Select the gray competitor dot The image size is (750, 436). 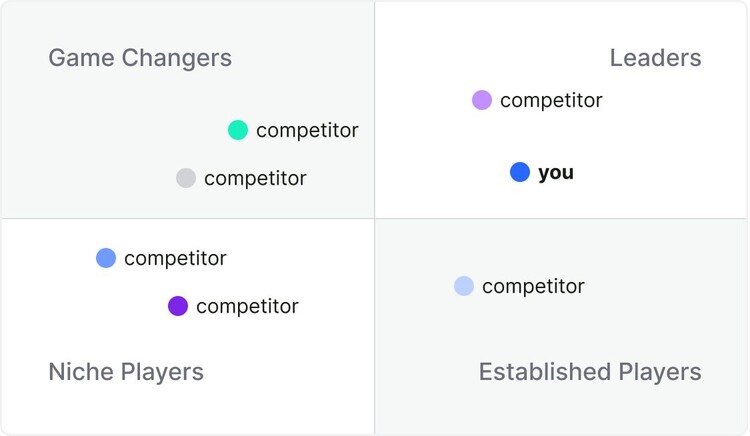pyautogui.click(x=186, y=178)
